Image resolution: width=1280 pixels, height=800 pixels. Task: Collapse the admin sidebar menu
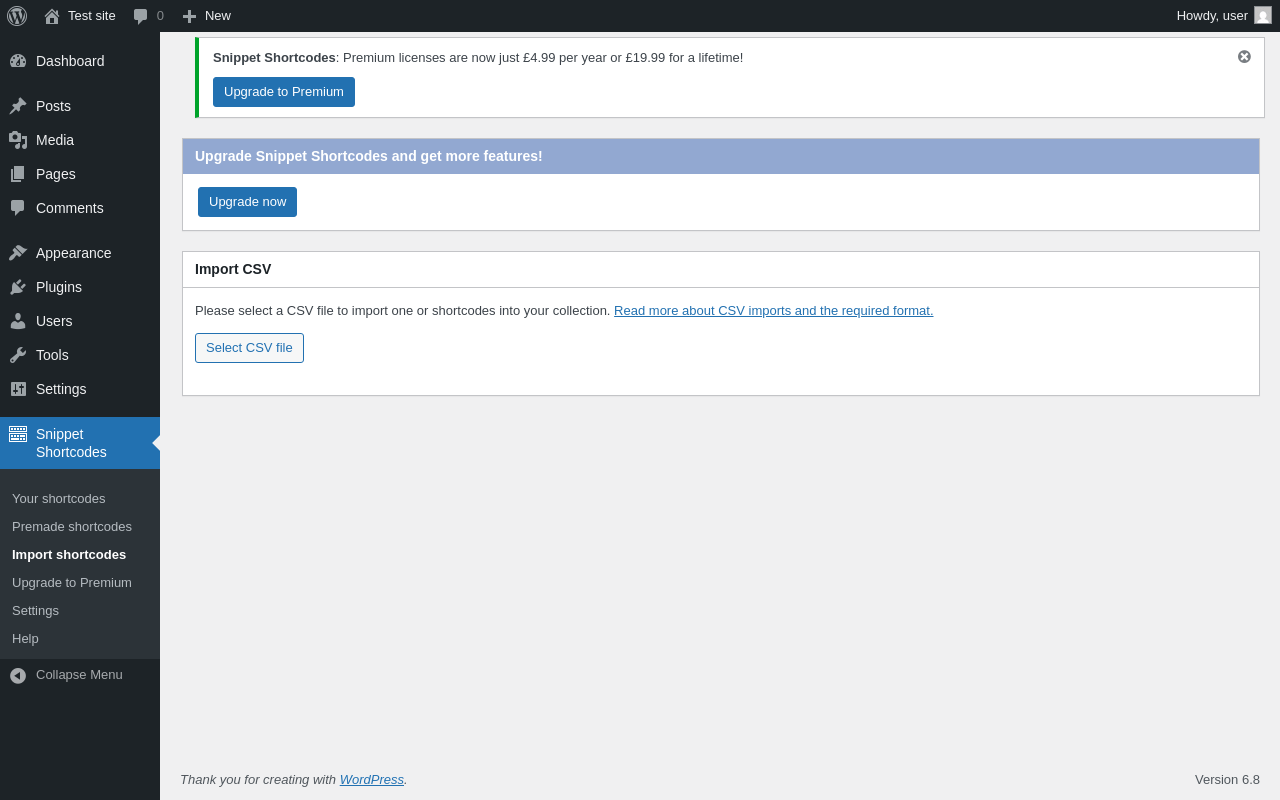[x=80, y=675]
